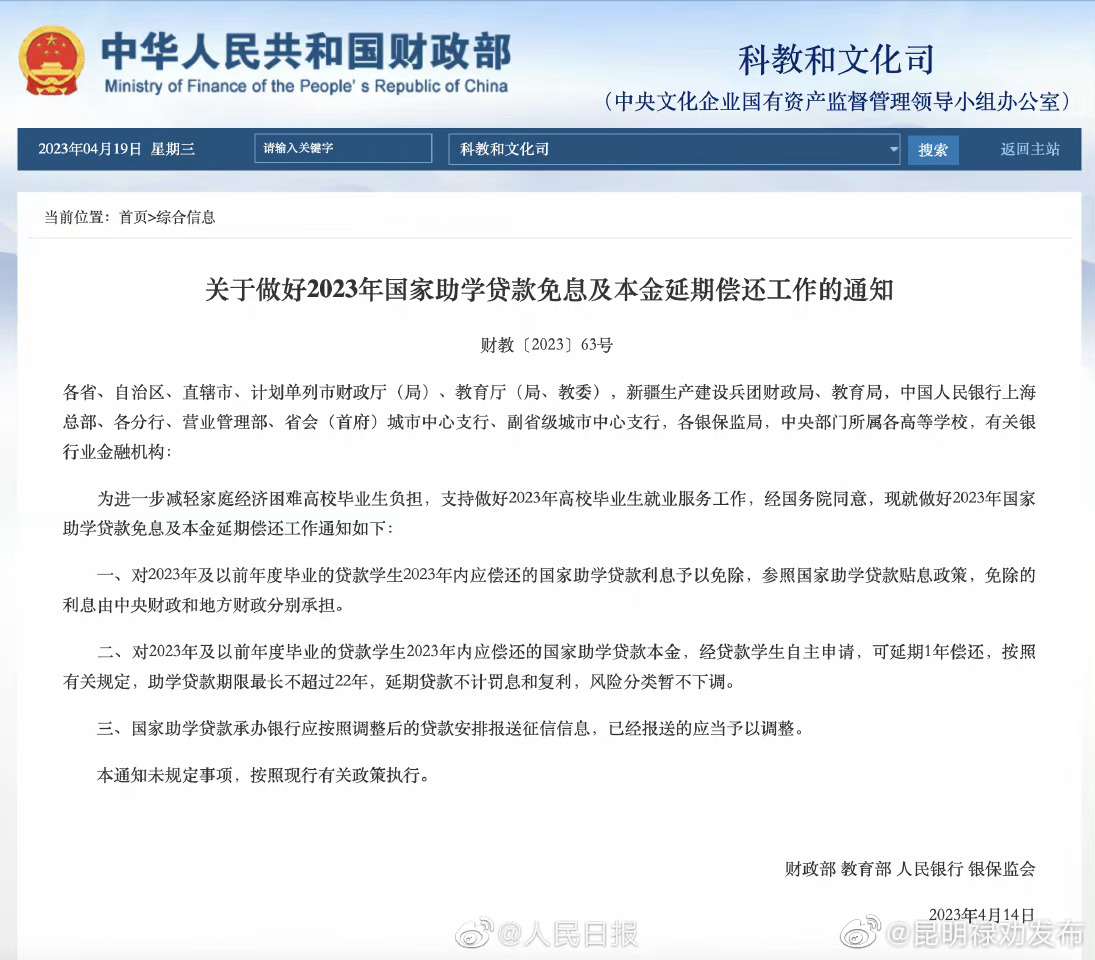The image size is (1095, 960).
Task: Click the 首页 breadcrumb link
Action: point(133,217)
